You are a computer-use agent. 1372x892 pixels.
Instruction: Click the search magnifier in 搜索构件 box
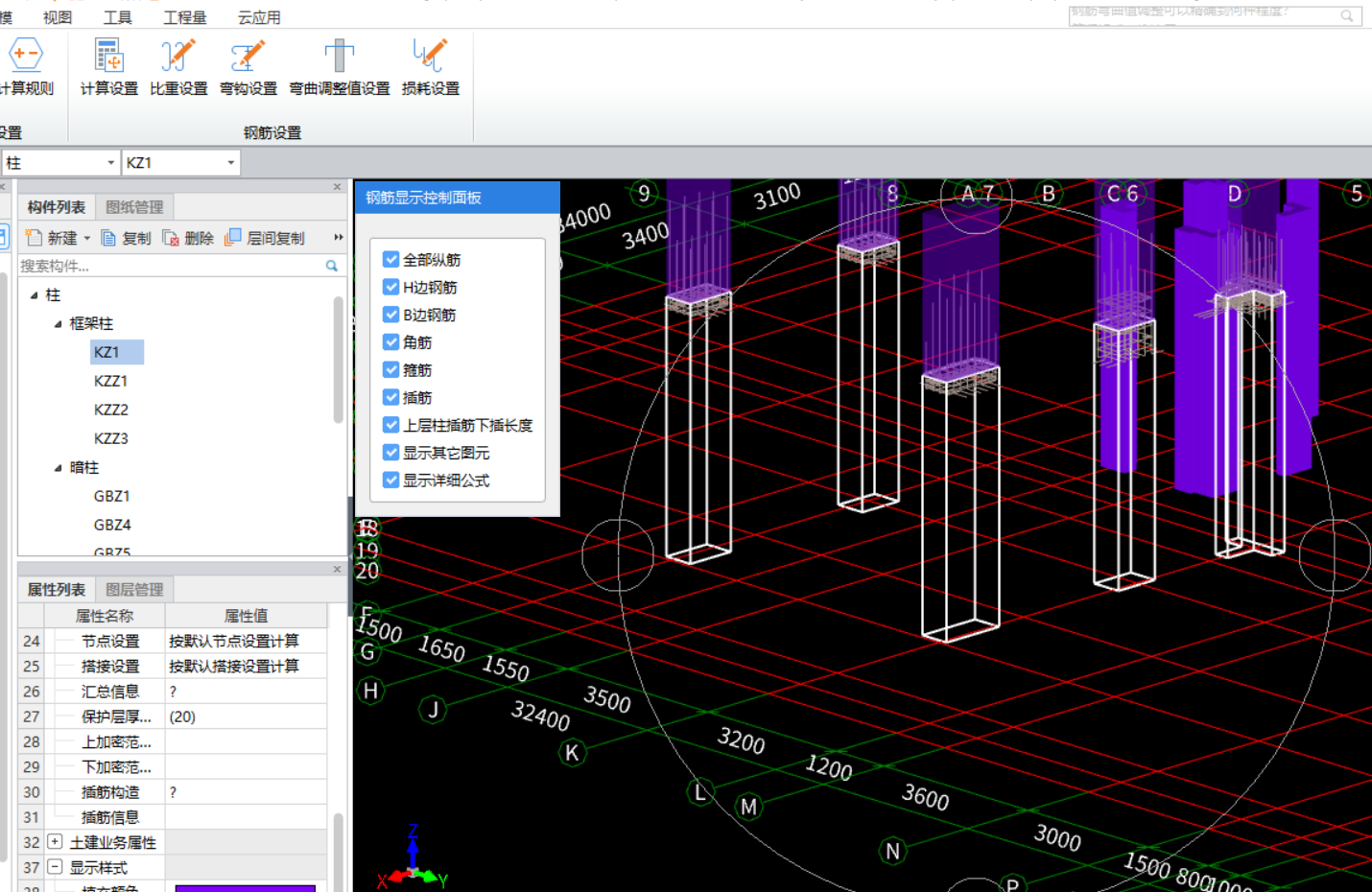click(x=332, y=266)
